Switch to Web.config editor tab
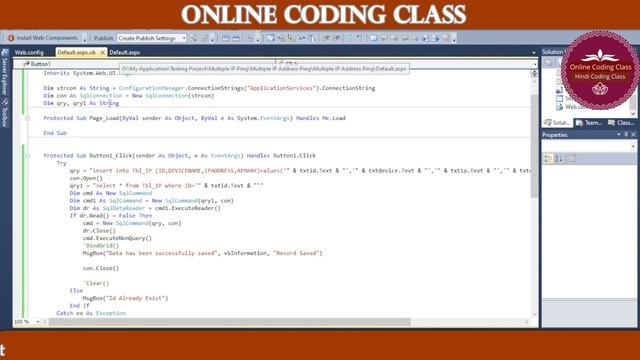The height and width of the screenshot is (360, 640). tap(29, 52)
